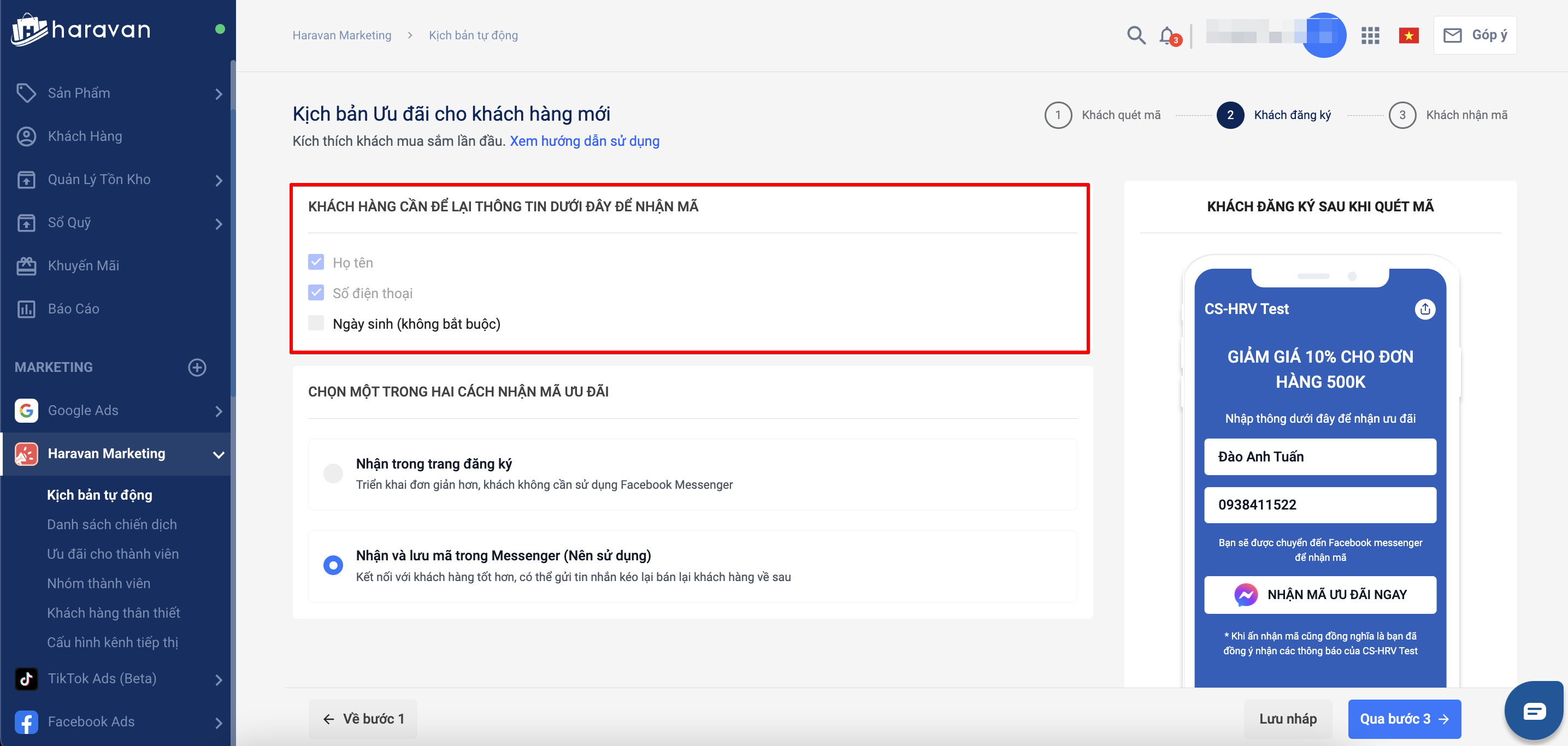The width and height of the screenshot is (1568, 746).
Task: Open Cấu hình kênh tiếp thị
Action: 113,642
